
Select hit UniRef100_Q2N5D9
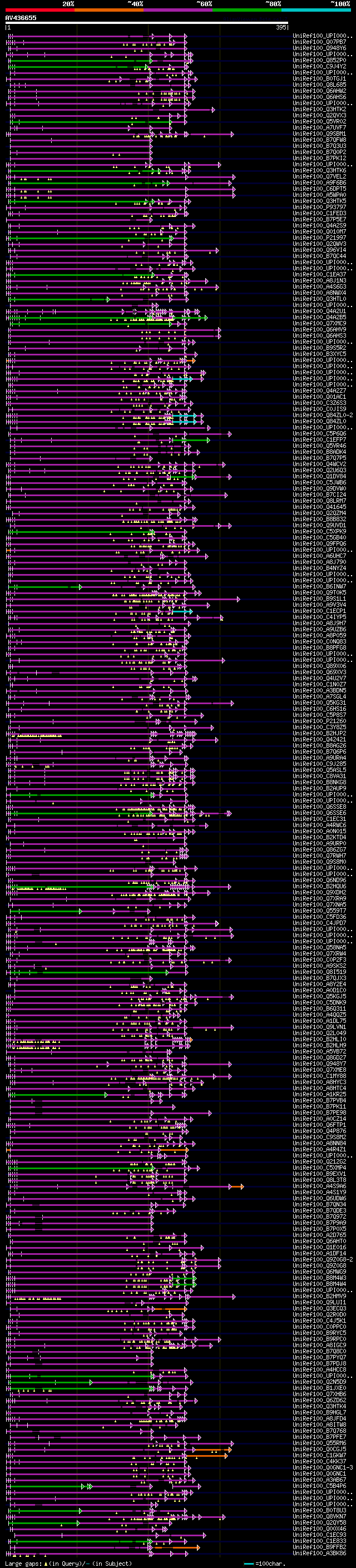click(319, 1382)
